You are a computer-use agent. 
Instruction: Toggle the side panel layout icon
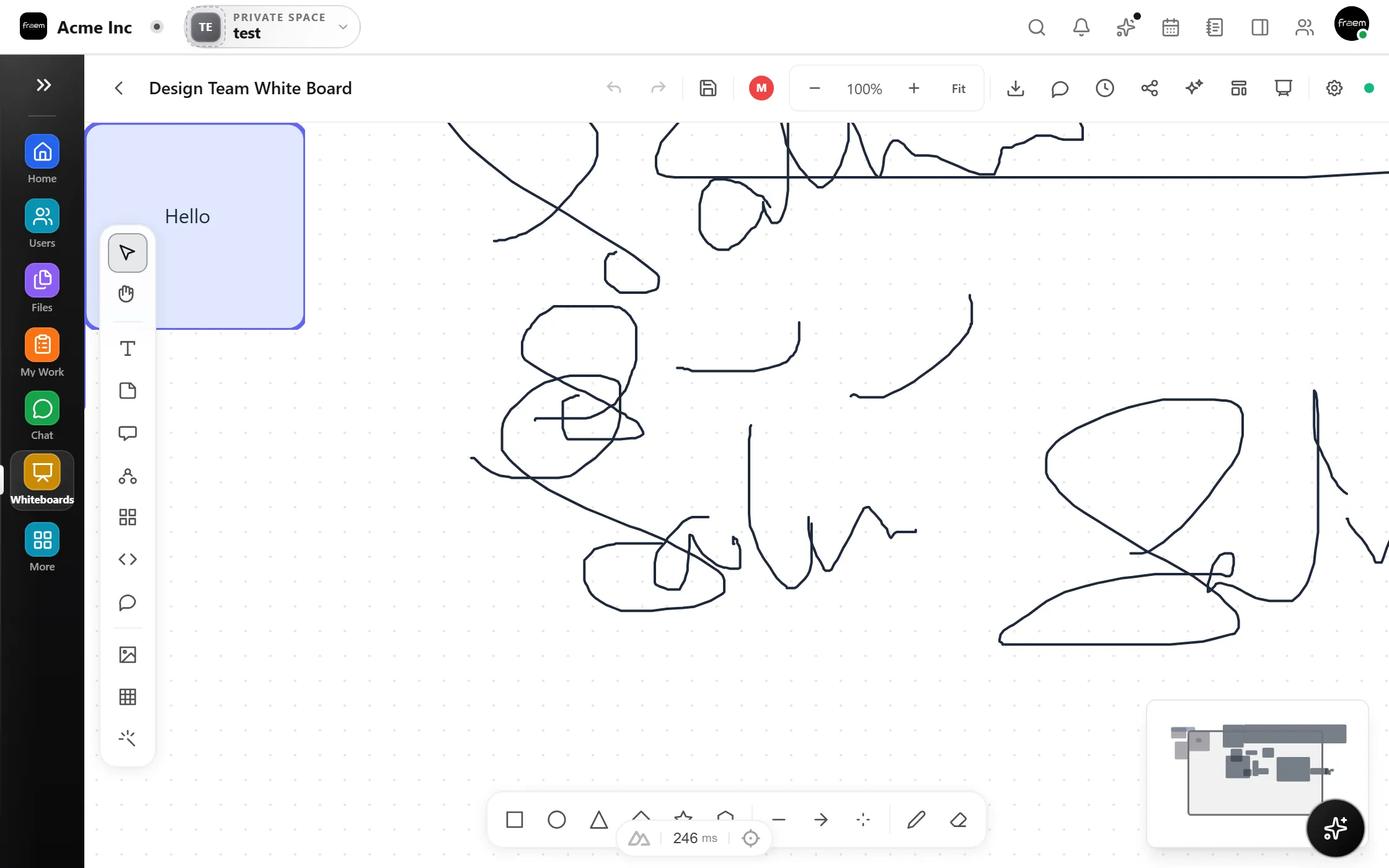click(x=1260, y=27)
